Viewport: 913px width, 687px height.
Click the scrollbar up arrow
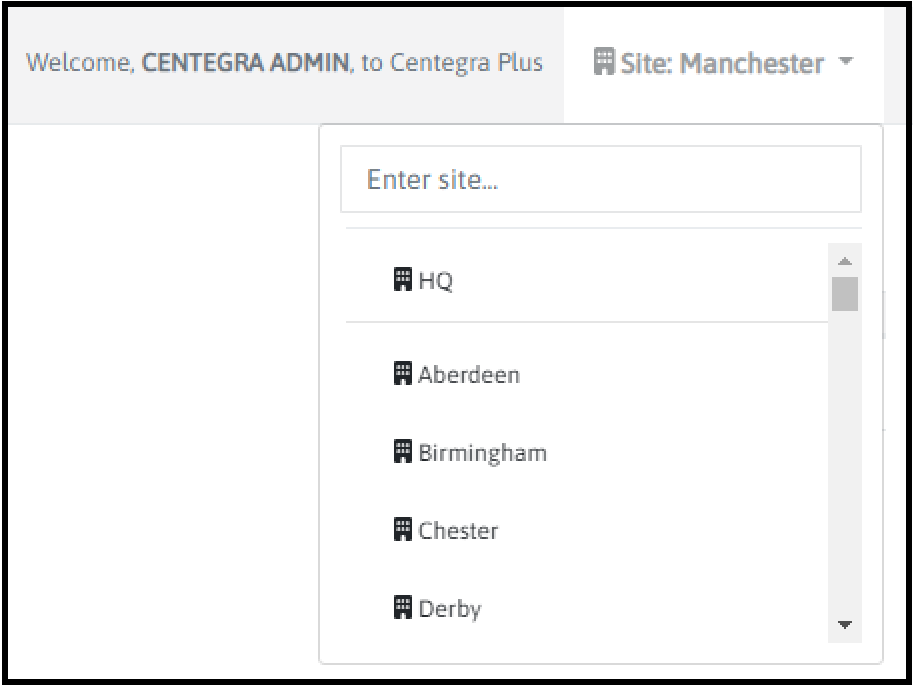[845, 261]
